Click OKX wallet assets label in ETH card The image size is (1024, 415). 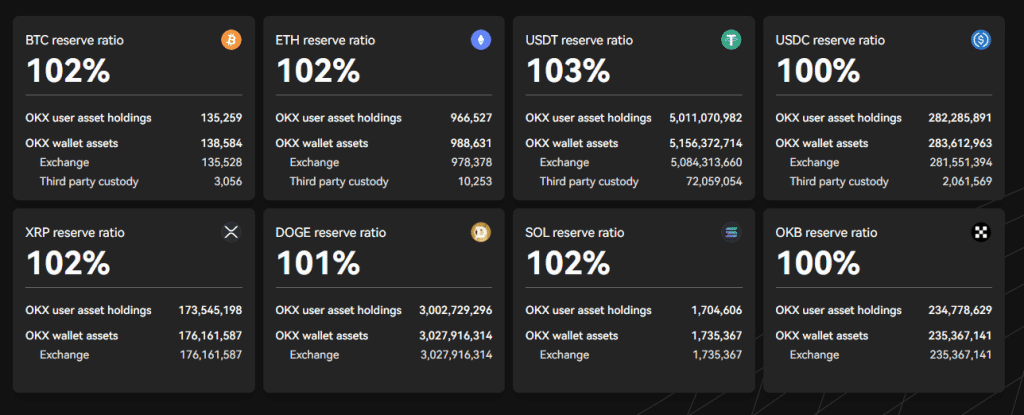tap(322, 143)
